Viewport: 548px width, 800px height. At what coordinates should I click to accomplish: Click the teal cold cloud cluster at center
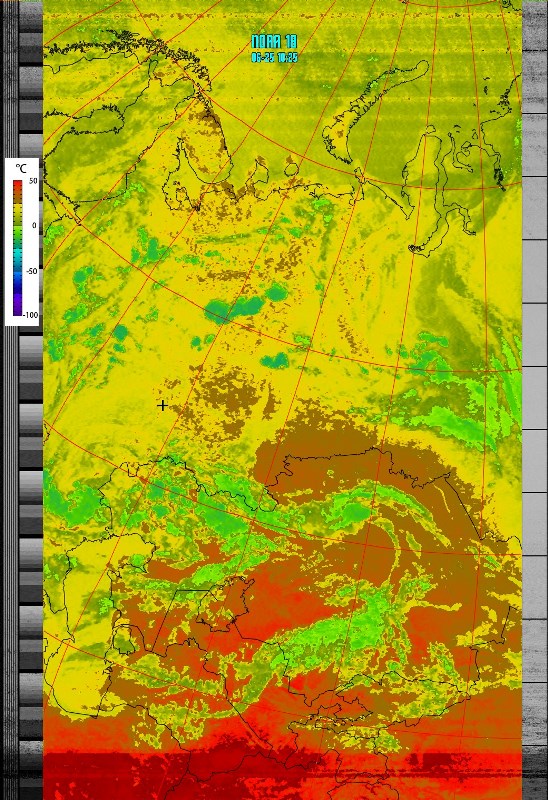(236, 308)
